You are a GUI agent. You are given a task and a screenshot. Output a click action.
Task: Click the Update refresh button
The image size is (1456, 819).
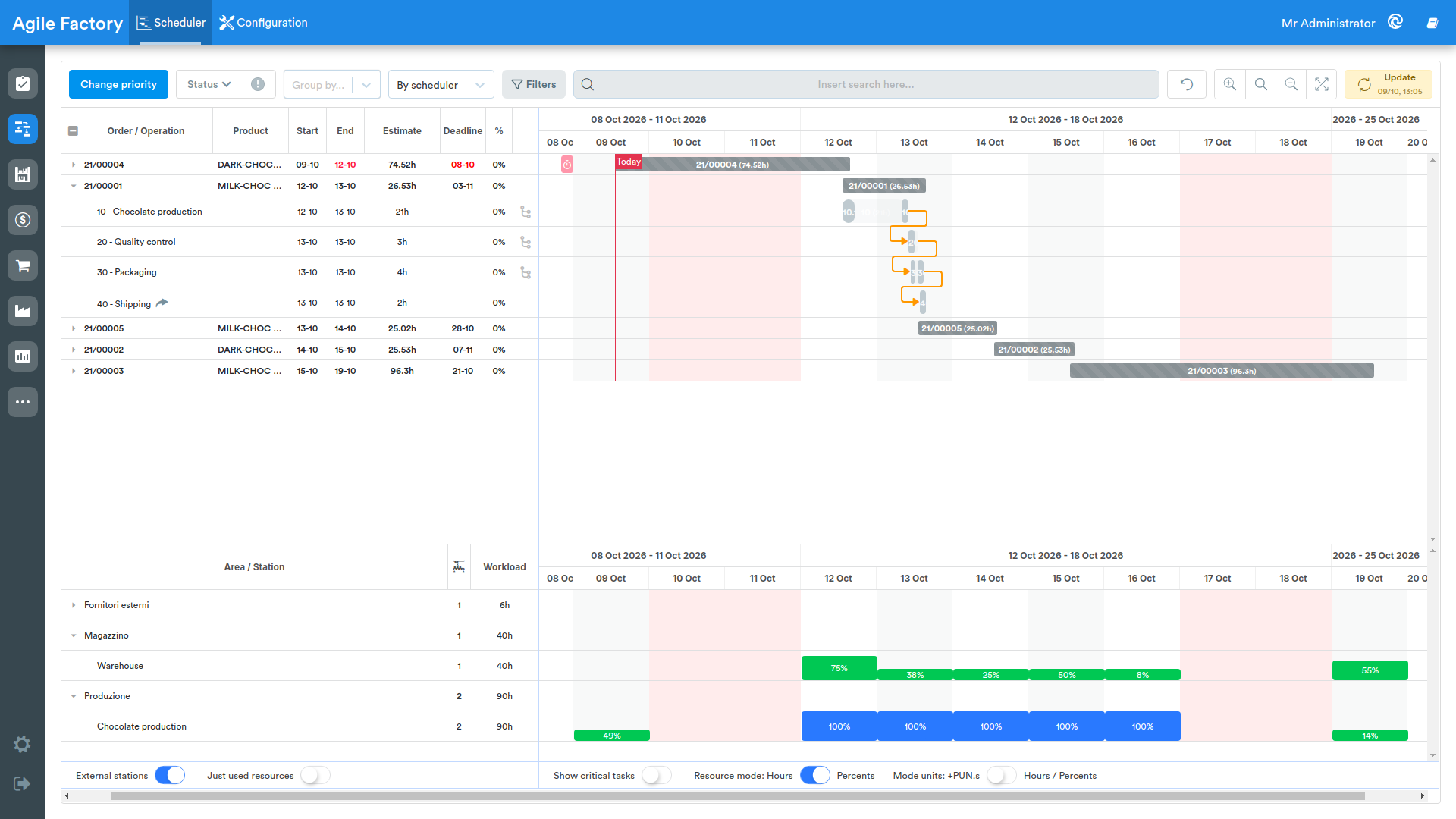point(1389,84)
